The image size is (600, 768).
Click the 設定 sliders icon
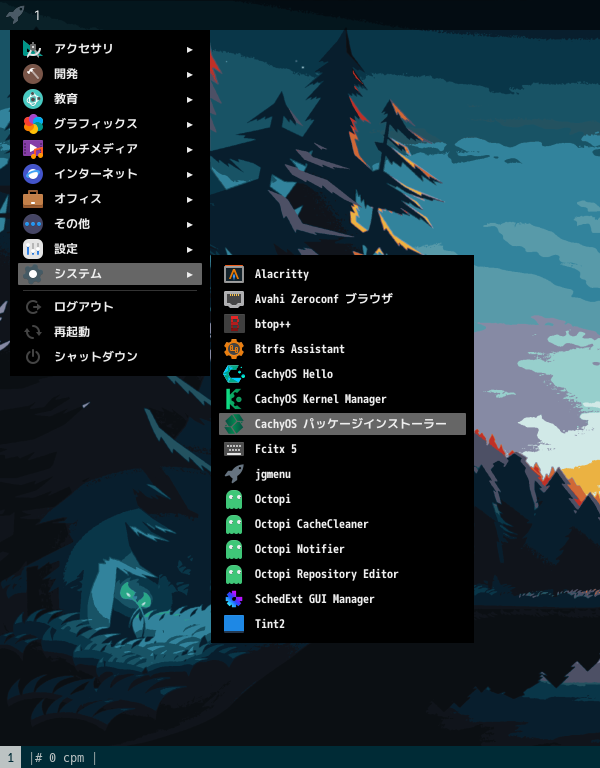click(x=33, y=249)
